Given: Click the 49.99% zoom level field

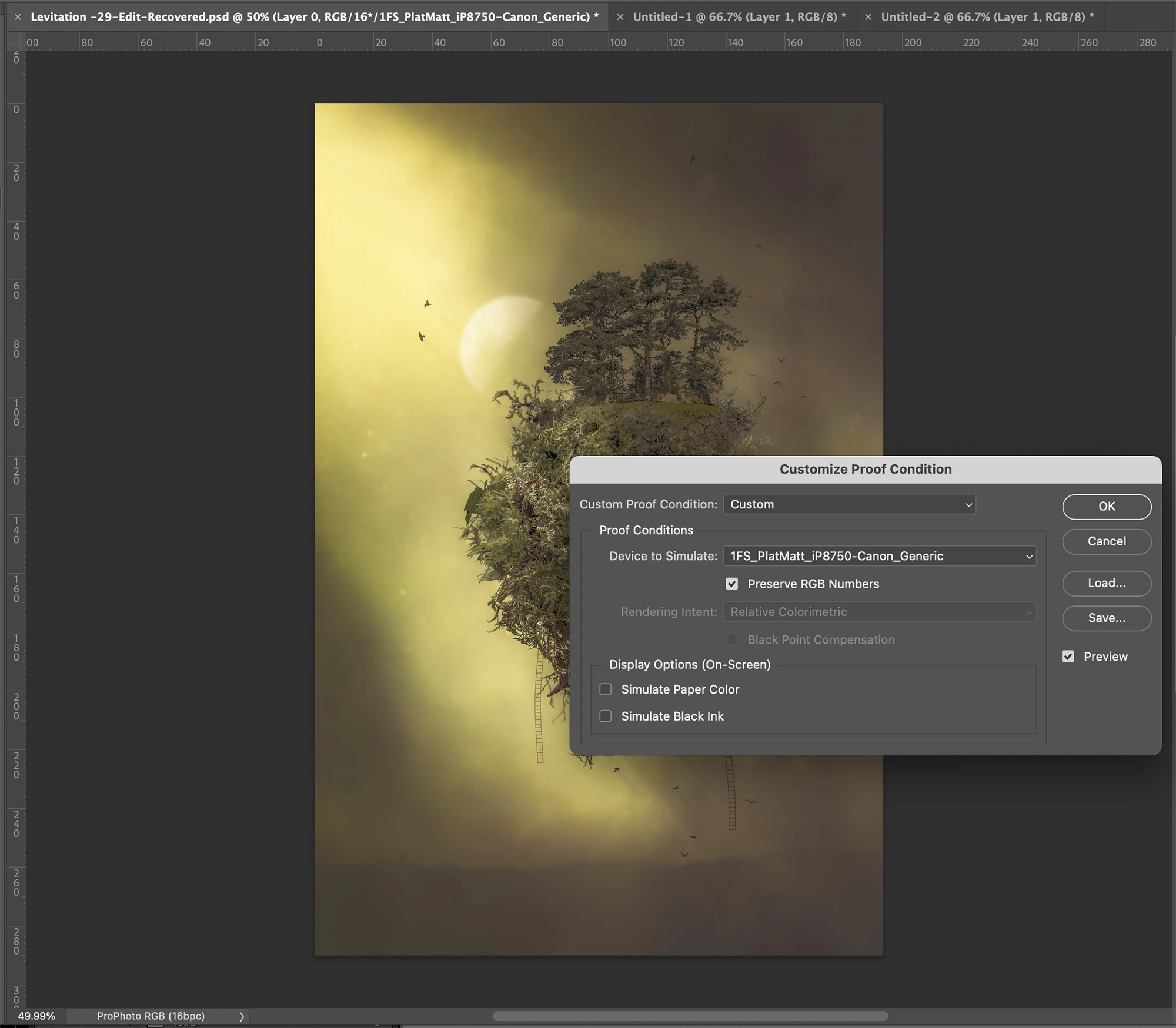Looking at the screenshot, I should tap(36, 1016).
